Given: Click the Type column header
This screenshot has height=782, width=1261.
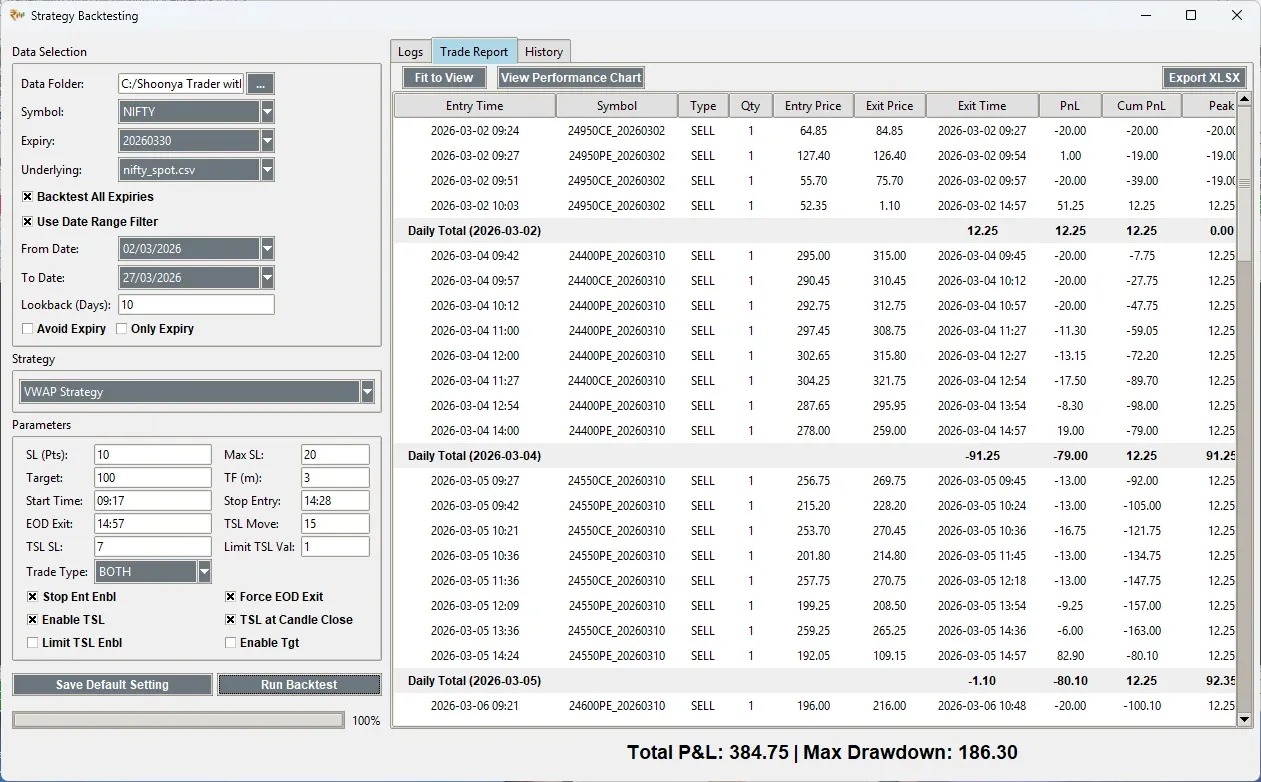Looking at the screenshot, I should coord(703,106).
